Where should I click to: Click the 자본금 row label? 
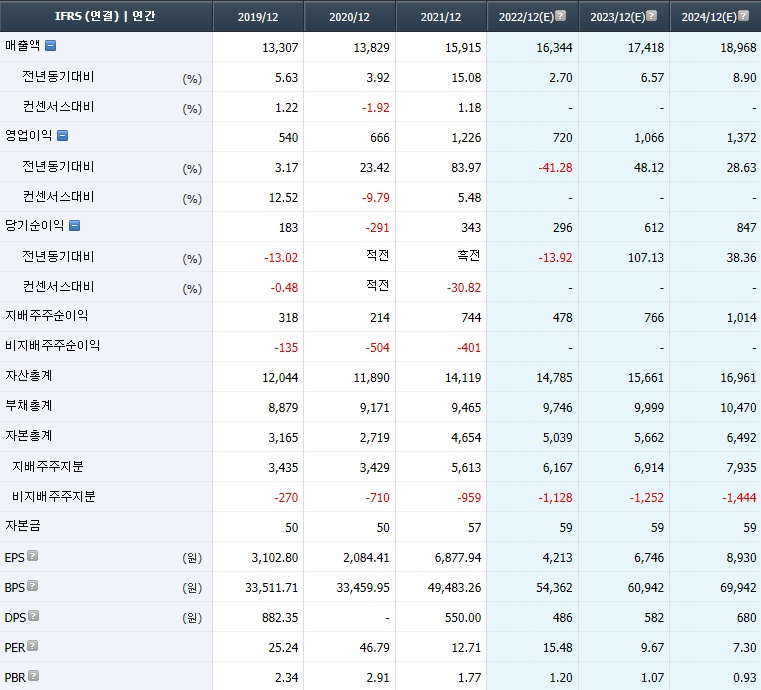point(22,526)
